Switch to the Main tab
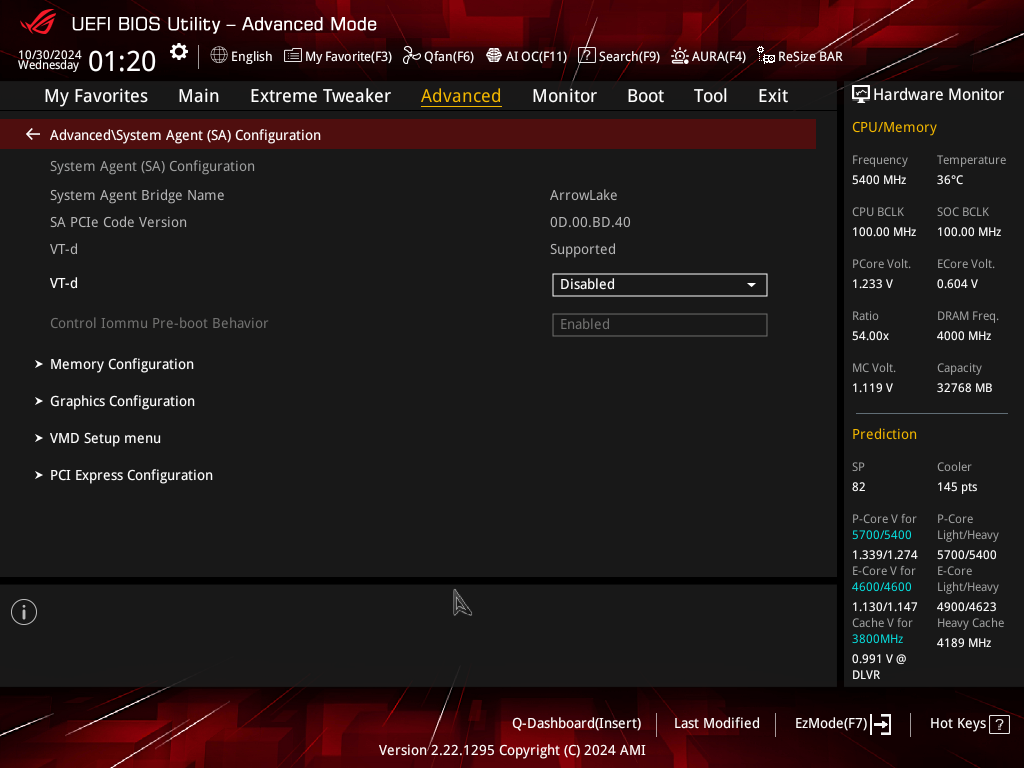The height and width of the screenshot is (768, 1024). tap(199, 96)
